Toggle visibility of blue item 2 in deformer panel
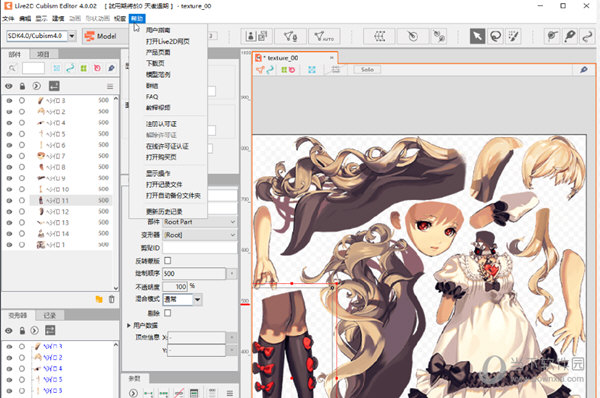 [9, 357]
